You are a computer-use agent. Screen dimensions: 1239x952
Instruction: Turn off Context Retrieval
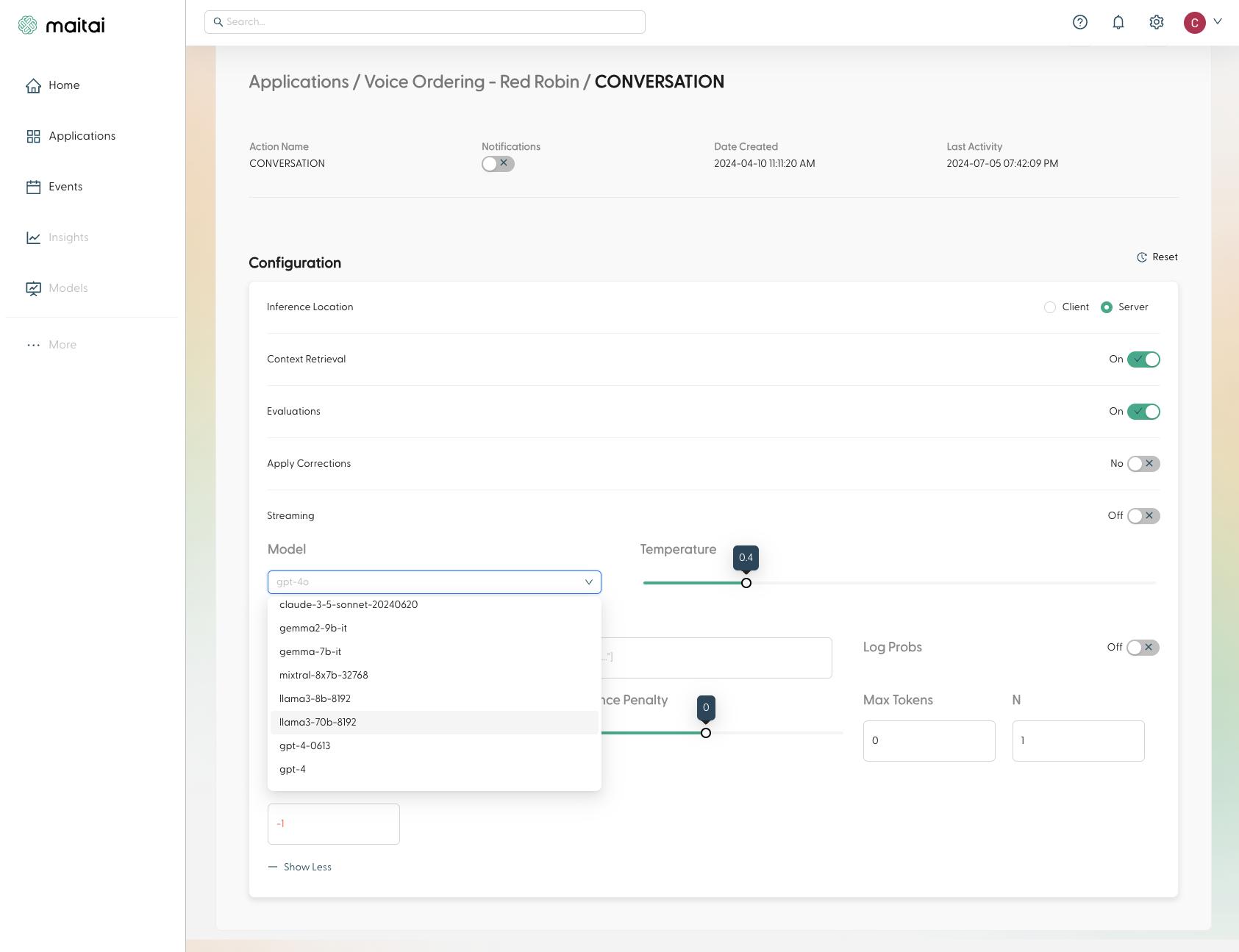point(1144,359)
